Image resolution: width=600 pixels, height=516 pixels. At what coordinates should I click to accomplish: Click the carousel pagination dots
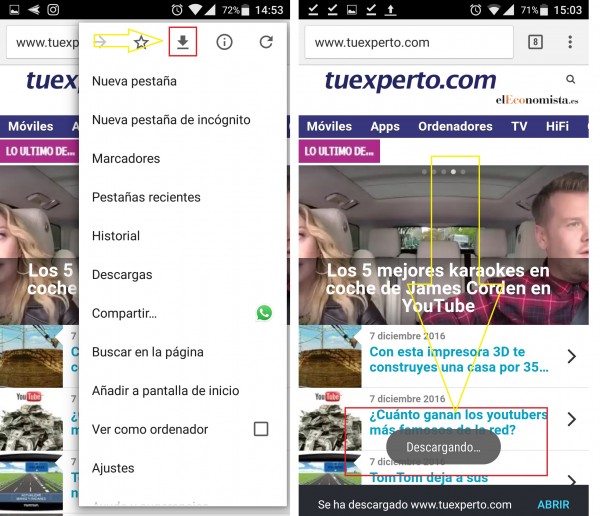(x=443, y=172)
